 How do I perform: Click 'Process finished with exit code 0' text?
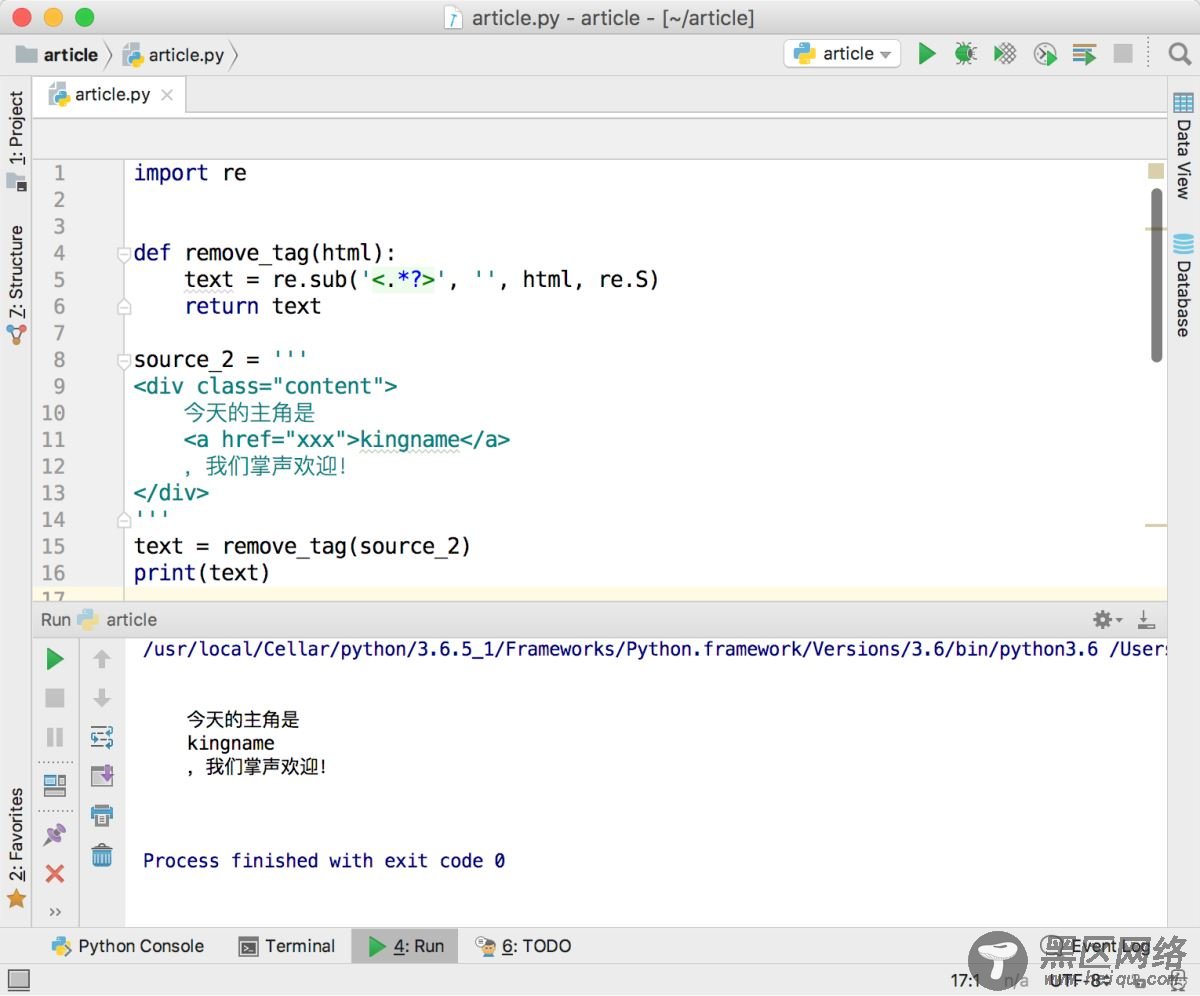pyautogui.click(x=324, y=860)
